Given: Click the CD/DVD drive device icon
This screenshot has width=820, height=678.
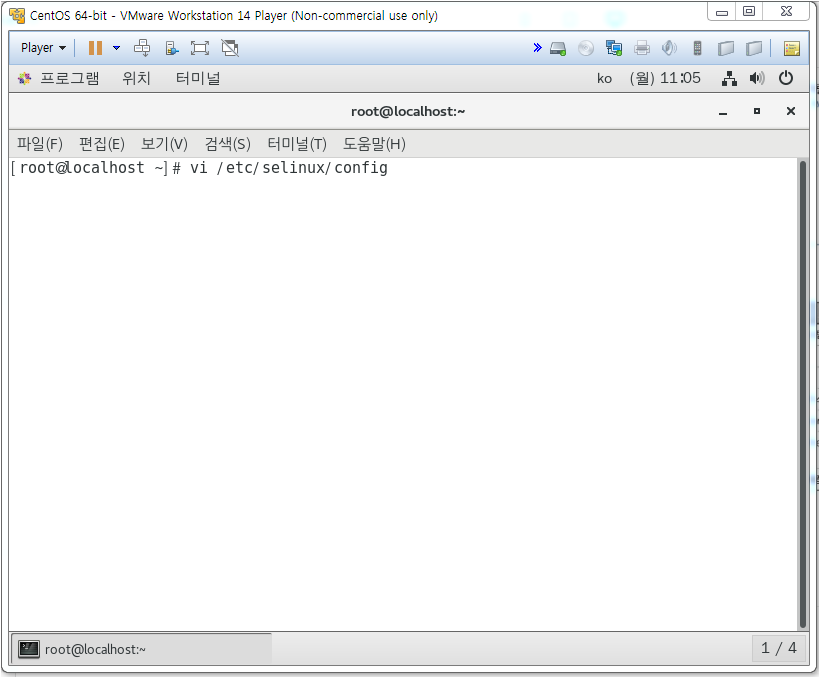Looking at the screenshot, I should coord(586,49).
